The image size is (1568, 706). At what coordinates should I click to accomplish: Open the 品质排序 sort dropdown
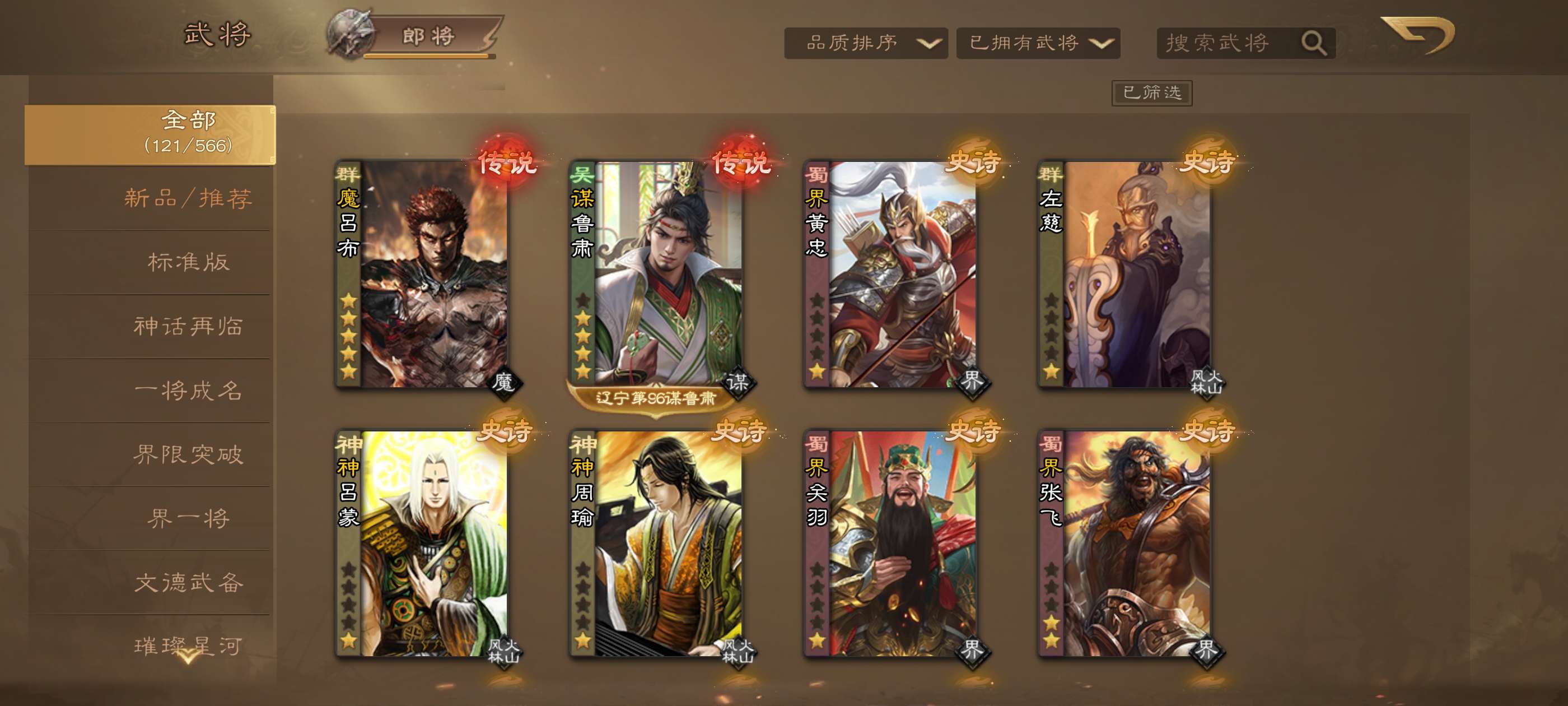[x=866, y=43]
